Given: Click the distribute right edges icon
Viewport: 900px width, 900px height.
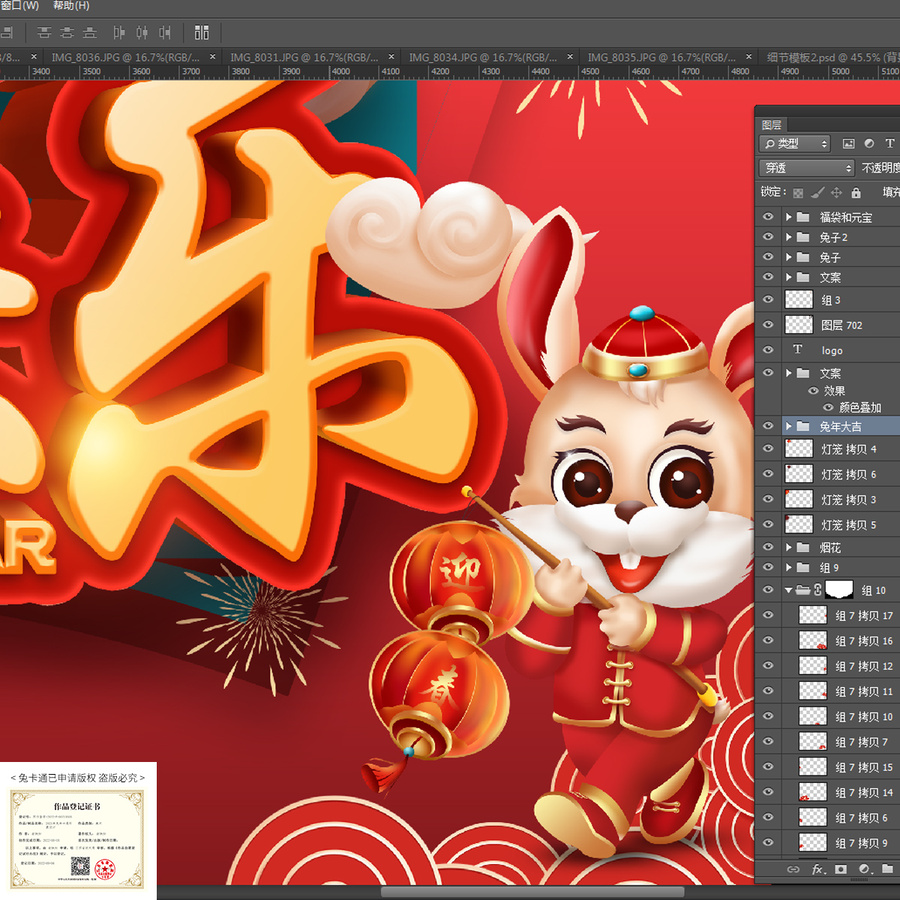Looking at the screenshot, I should [165, 33].
